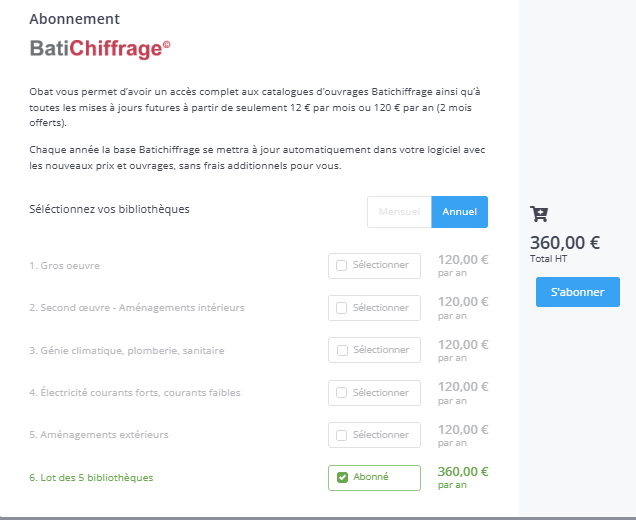Click the Abonnement heading
Viewport: 636px width, 520px height.
75,19
